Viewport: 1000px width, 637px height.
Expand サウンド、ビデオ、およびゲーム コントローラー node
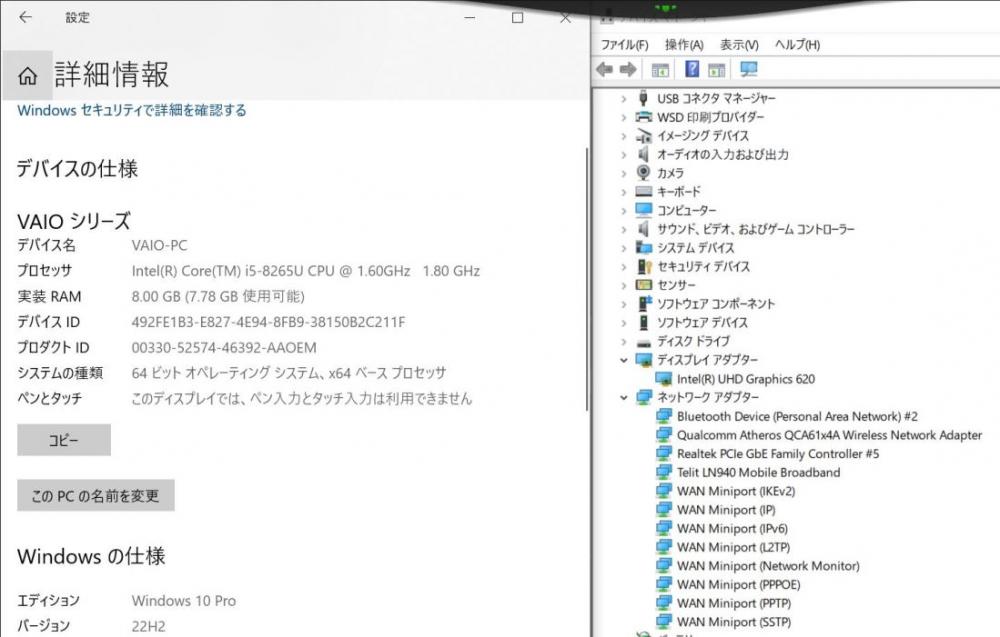(624, 230)
